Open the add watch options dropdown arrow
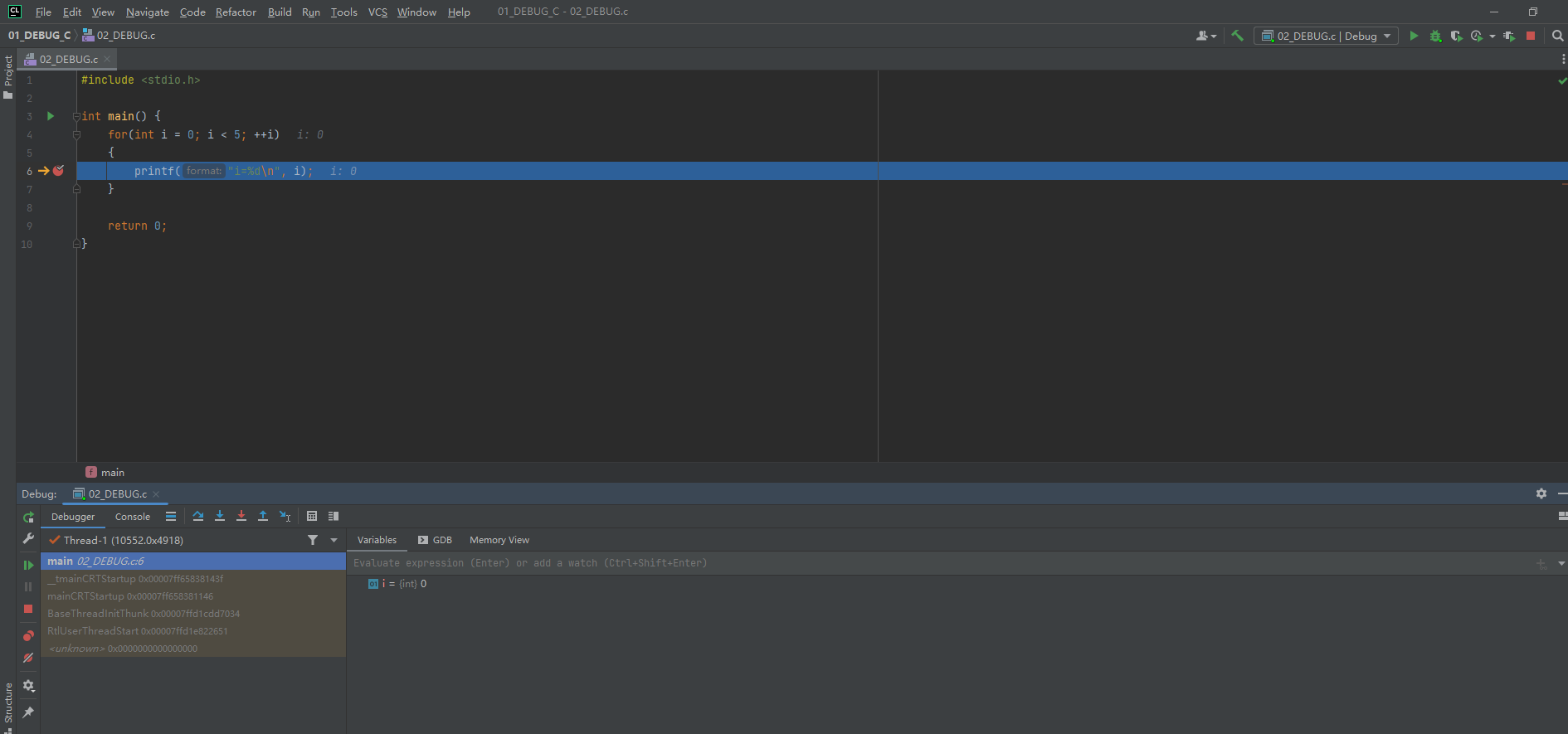This screenshot has height=734, width=1568. tap(1561, 563)
